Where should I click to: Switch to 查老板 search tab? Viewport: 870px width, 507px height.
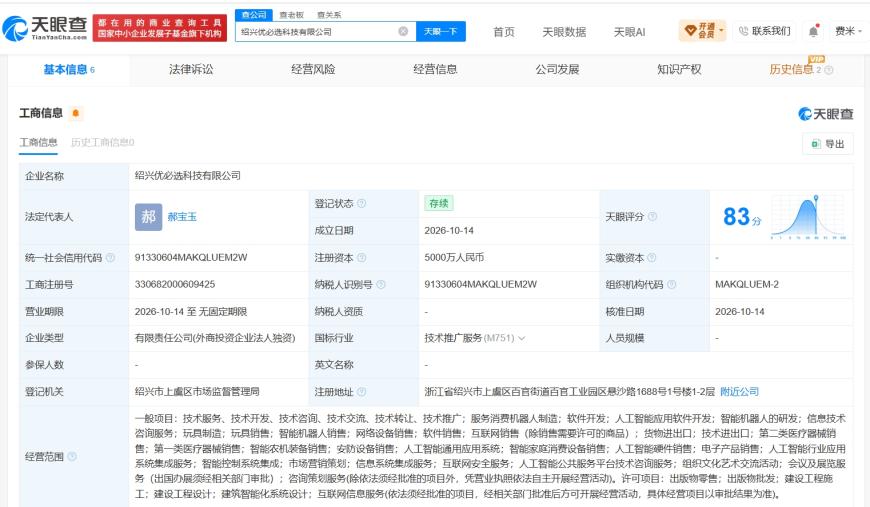(291, 15)
